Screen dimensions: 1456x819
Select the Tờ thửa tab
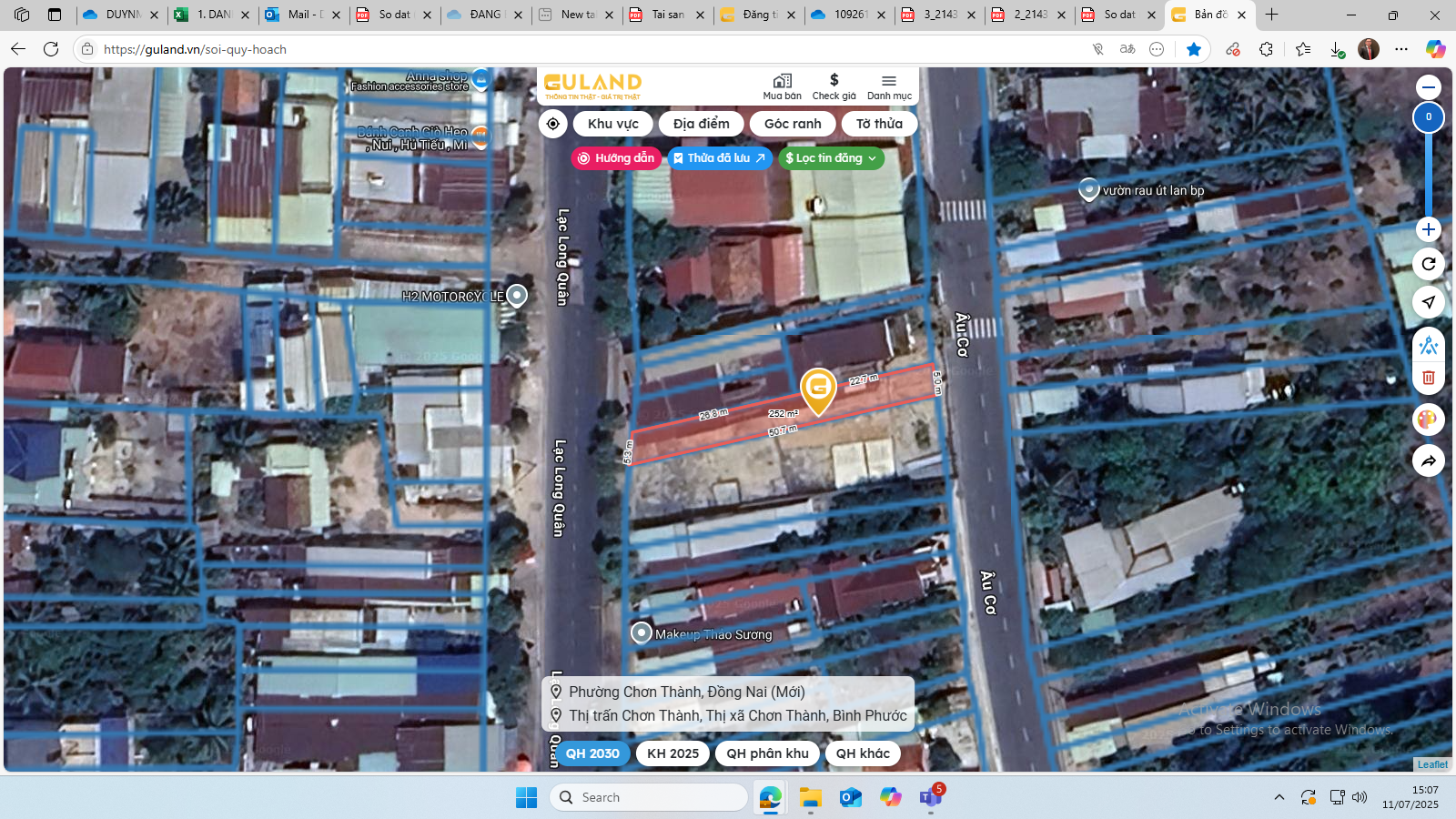(879, 124)
